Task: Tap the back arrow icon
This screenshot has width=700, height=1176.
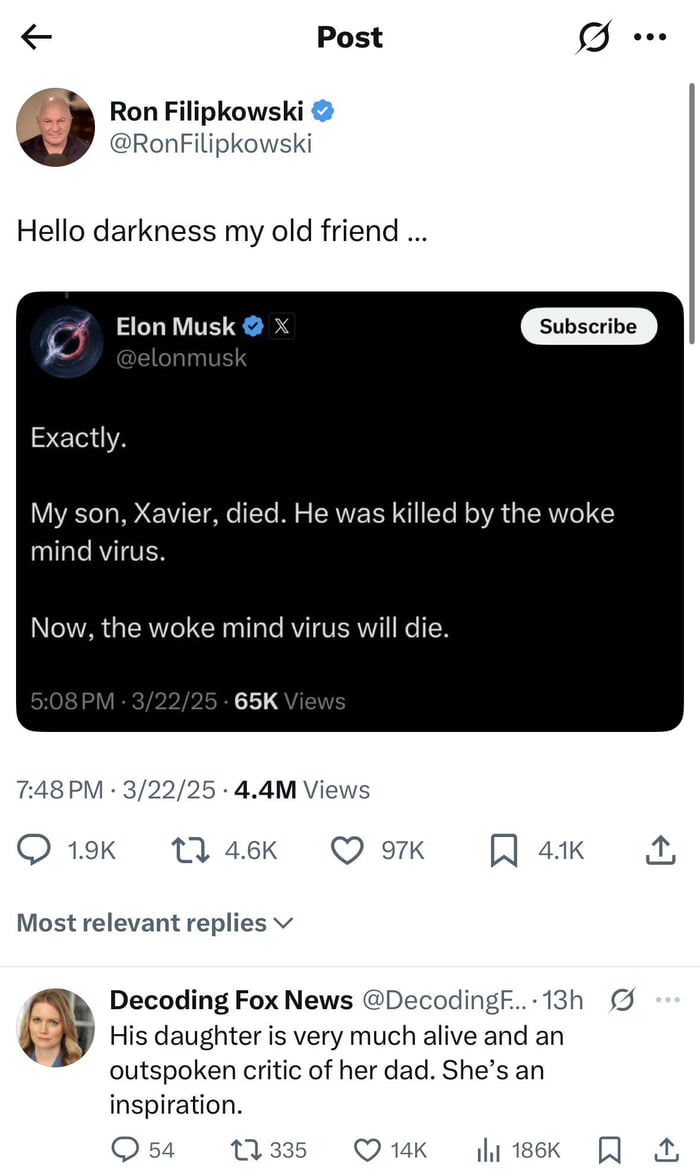Action: point(36,37)
